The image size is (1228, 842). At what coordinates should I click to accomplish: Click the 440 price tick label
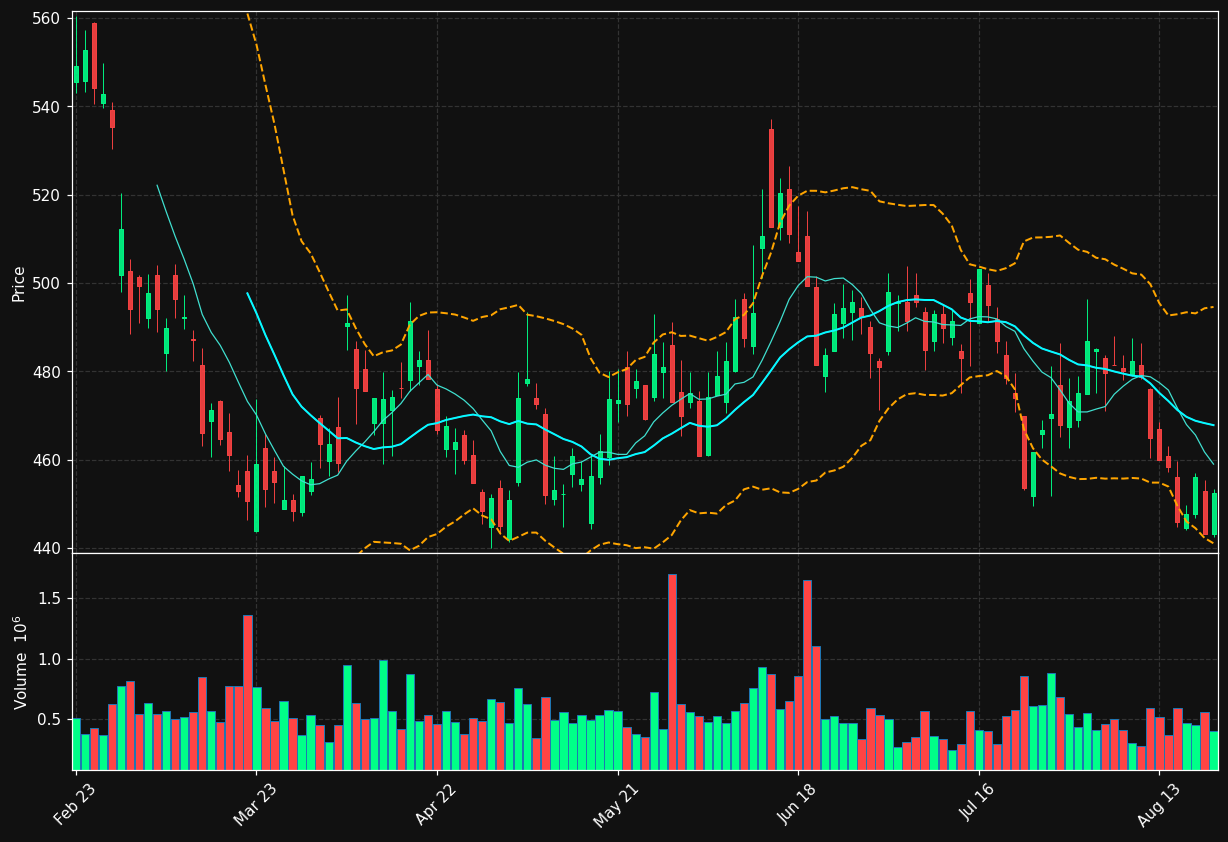[47, 549]
